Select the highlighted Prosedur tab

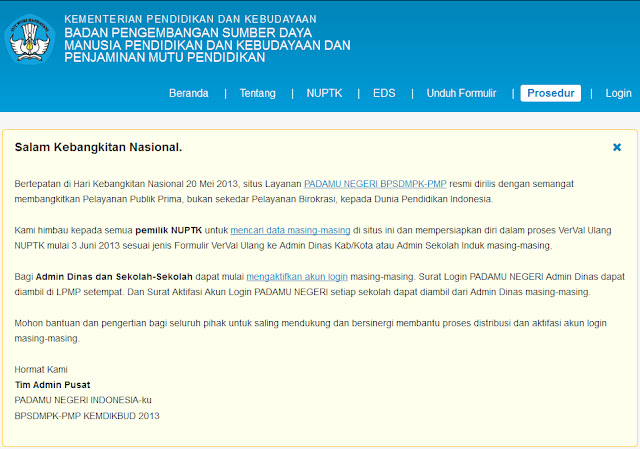[551, 93]
